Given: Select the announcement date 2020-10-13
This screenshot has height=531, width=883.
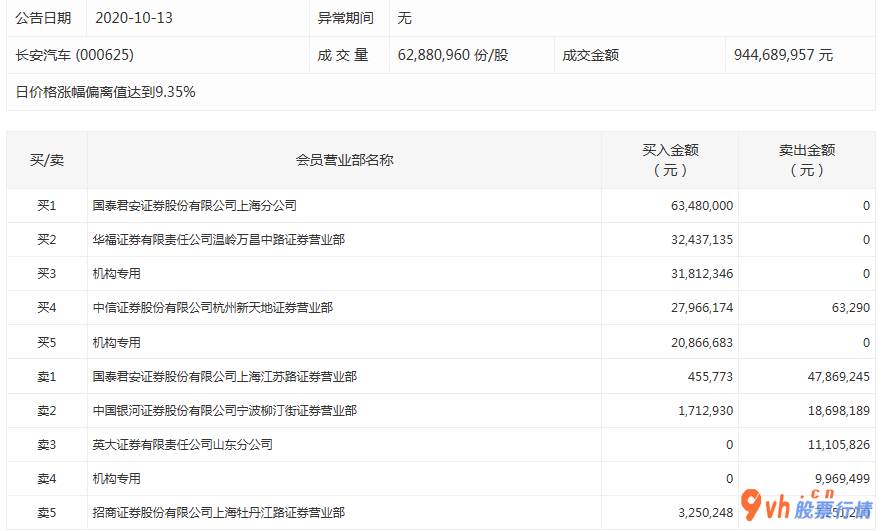Looking at the screenshot, I should coord(134,18).
